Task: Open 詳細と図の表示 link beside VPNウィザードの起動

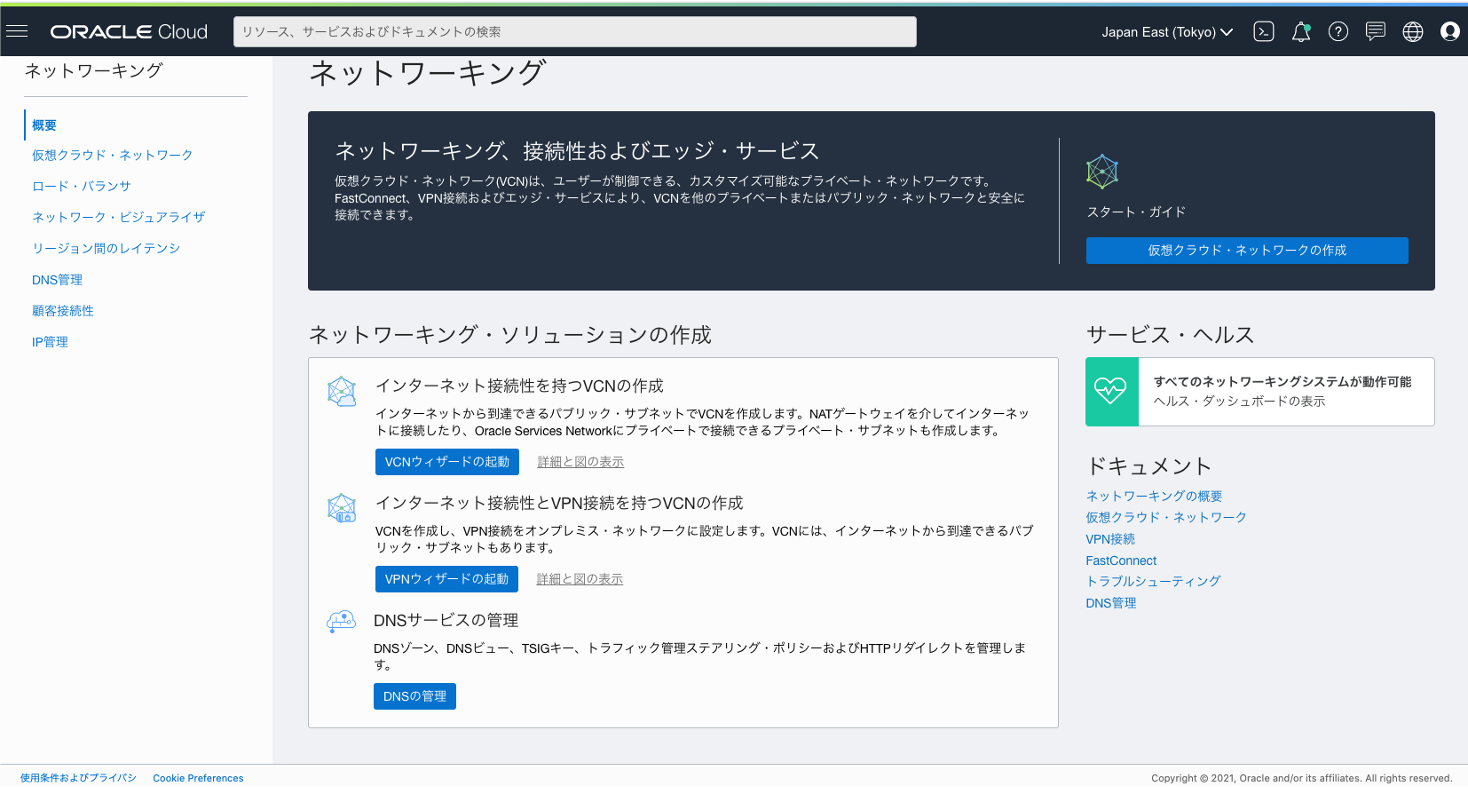Action: 580,579
